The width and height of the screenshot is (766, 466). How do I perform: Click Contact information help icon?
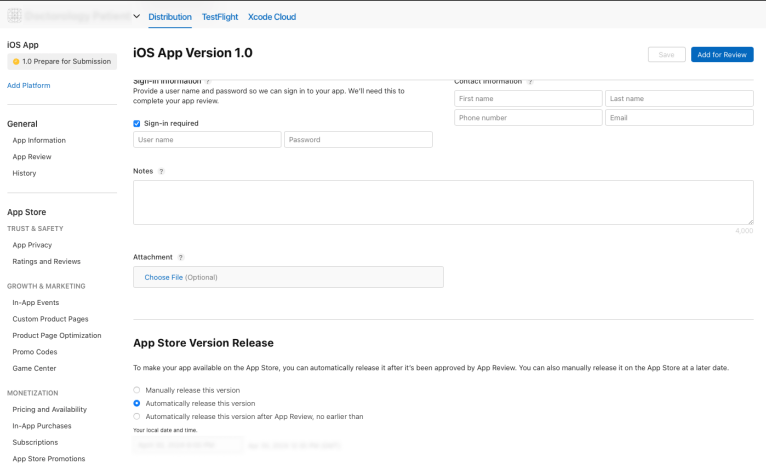530,82
